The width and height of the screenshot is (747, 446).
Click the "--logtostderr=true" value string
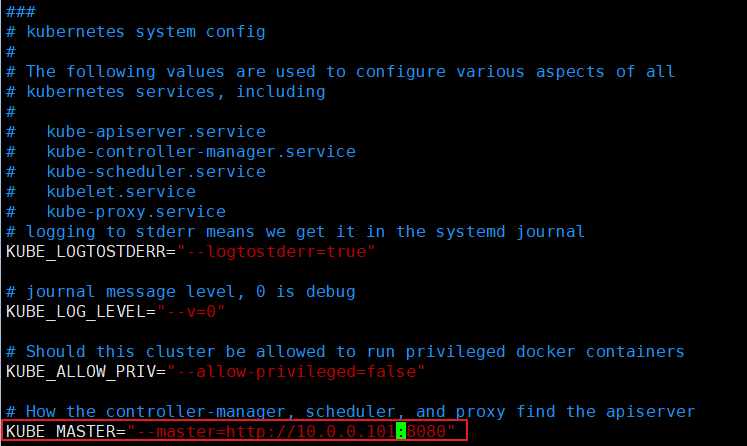click(x=276, y=252)
